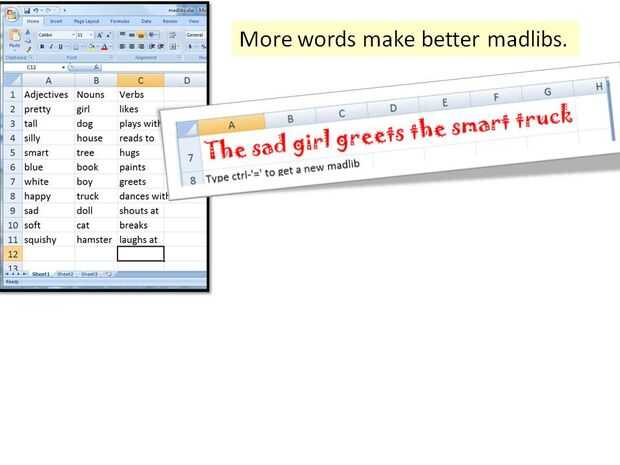Click the Align Text Left icon

tap(123, 47)
